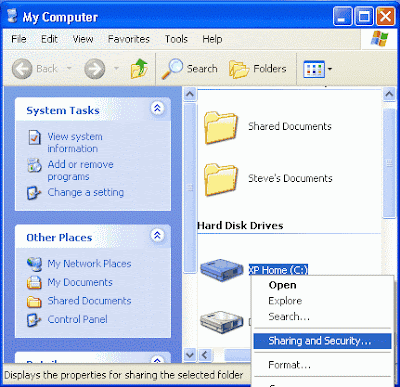Click View system information link
This screenshot has width=400, height=387.
(x=75, y=142)
